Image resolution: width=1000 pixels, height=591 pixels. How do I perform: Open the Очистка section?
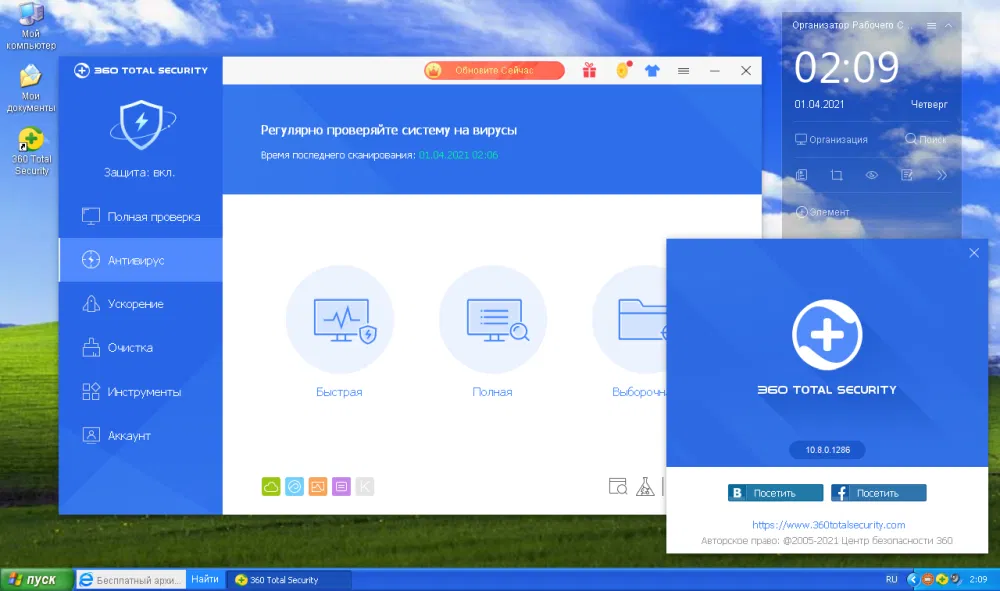[141, 347]
